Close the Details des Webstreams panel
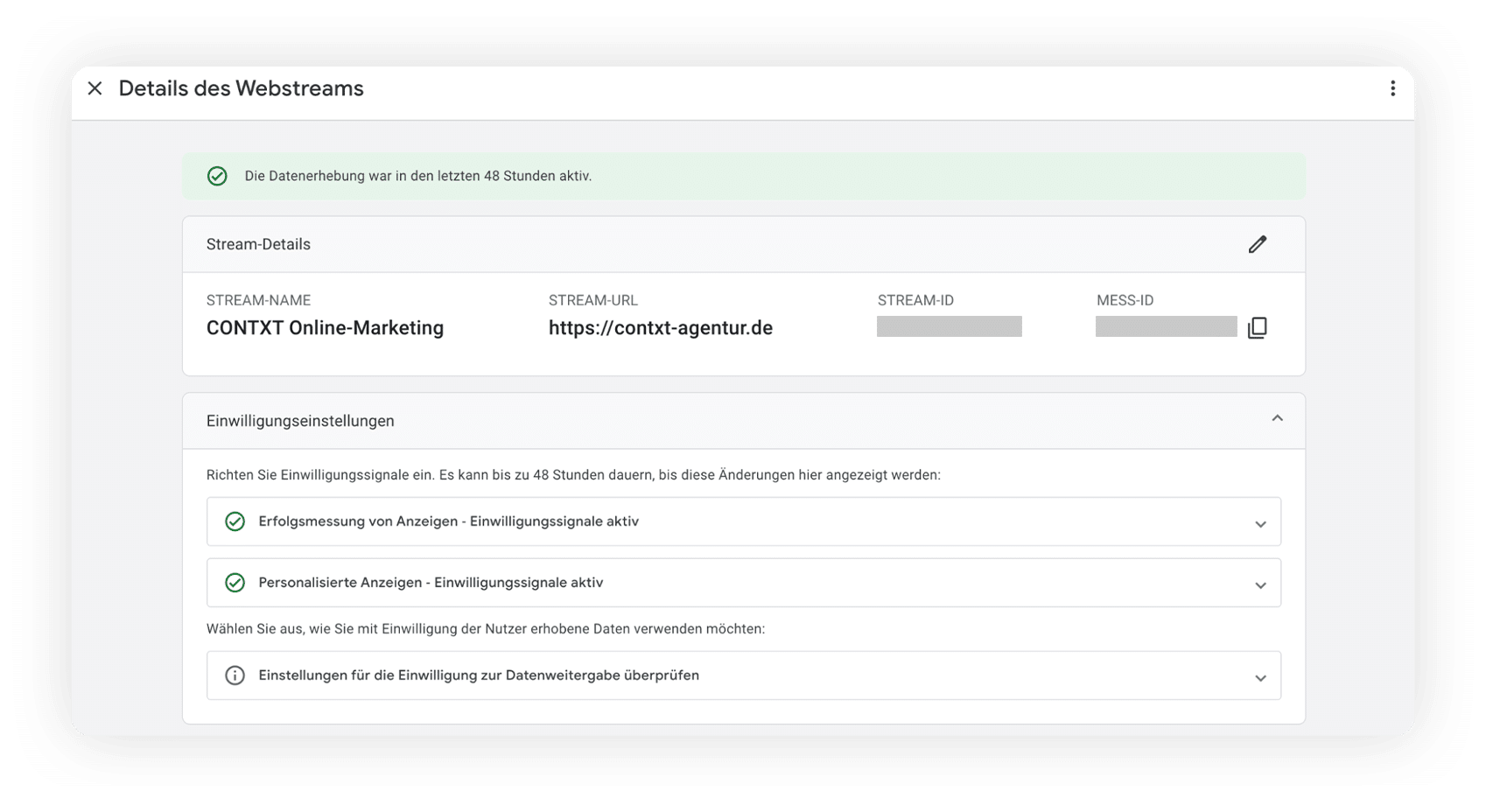 [x=95, y=88]
